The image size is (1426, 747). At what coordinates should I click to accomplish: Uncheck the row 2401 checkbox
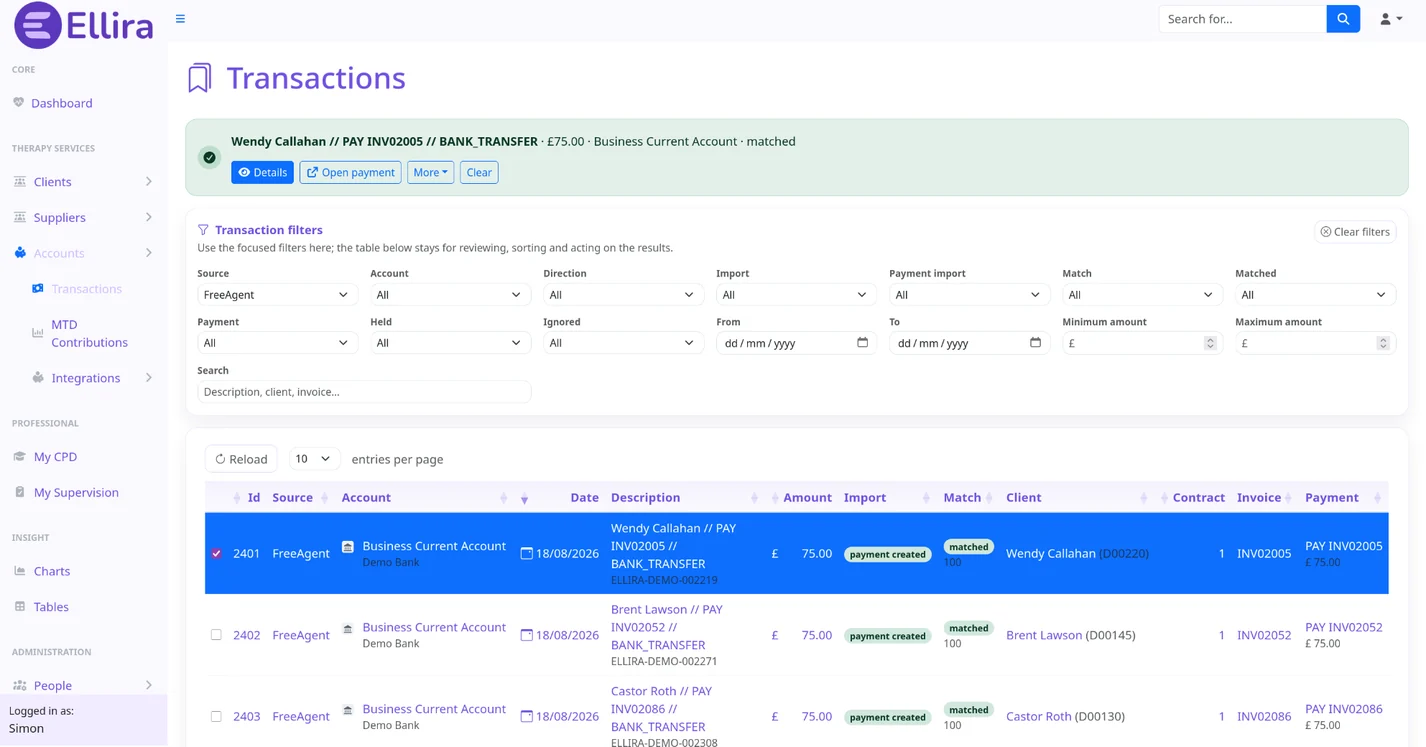216,553
